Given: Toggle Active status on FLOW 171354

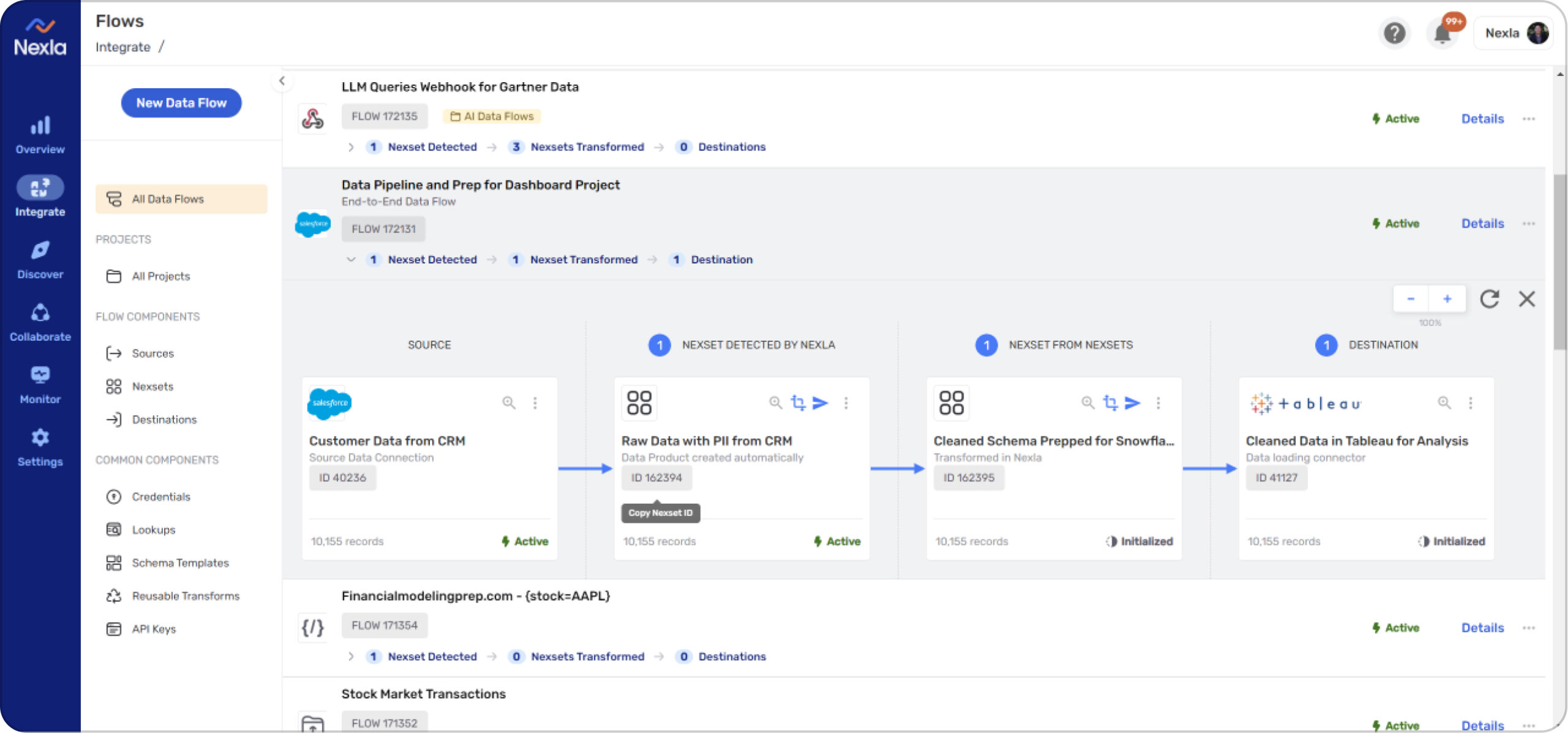Looking at the screenshot, I should click(1395, 628).
